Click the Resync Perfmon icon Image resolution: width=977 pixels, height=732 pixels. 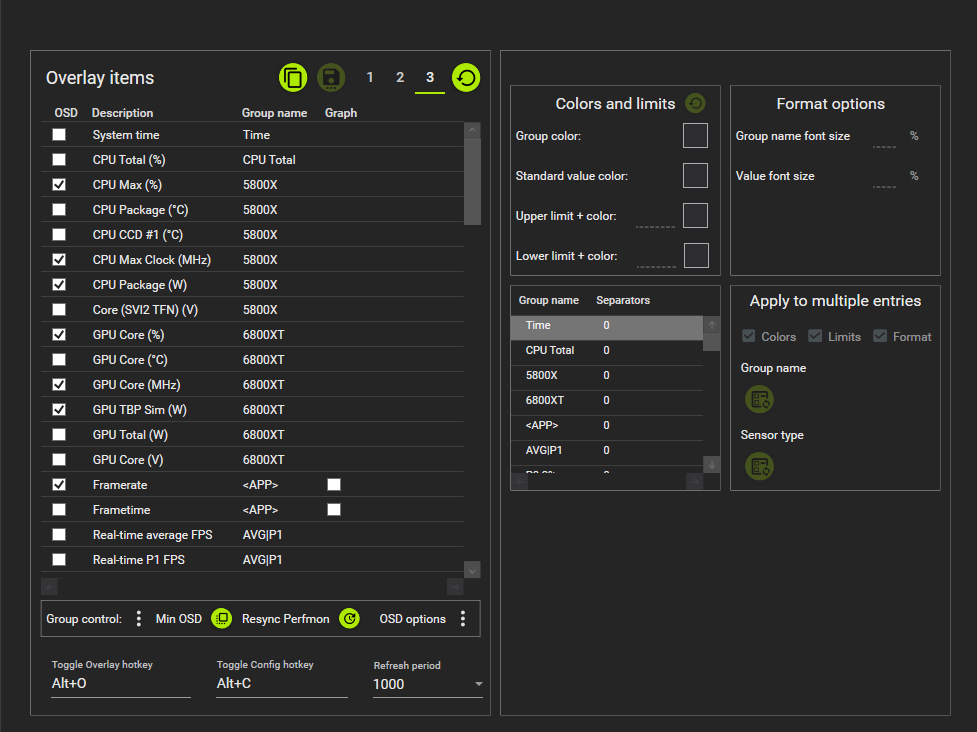click(x=349, y=619)
